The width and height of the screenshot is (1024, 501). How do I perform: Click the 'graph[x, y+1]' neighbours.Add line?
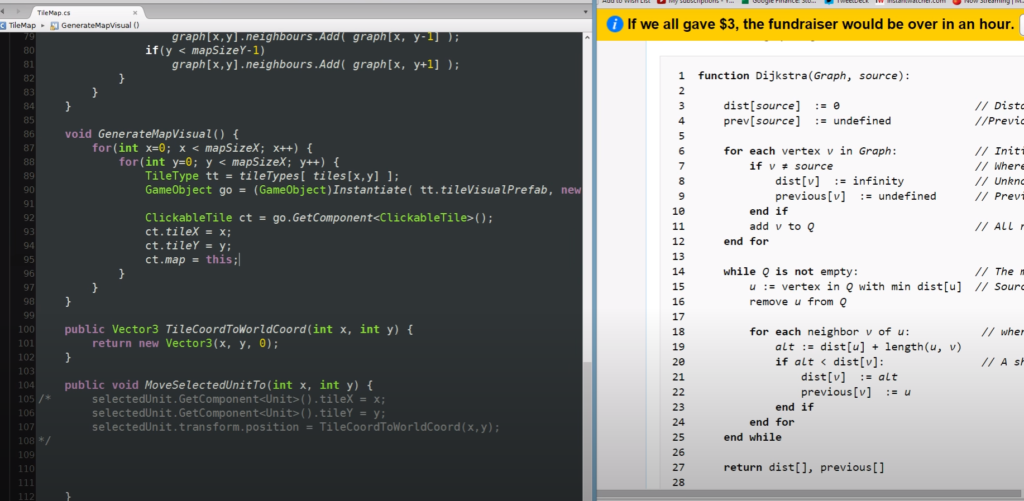315,64
